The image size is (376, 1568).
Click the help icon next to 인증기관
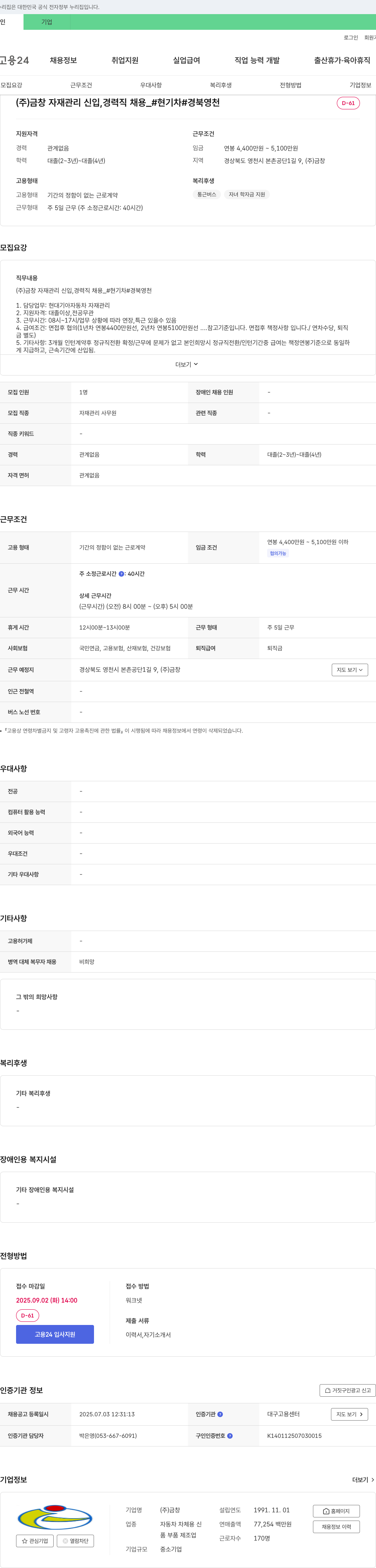(220, 1414)
